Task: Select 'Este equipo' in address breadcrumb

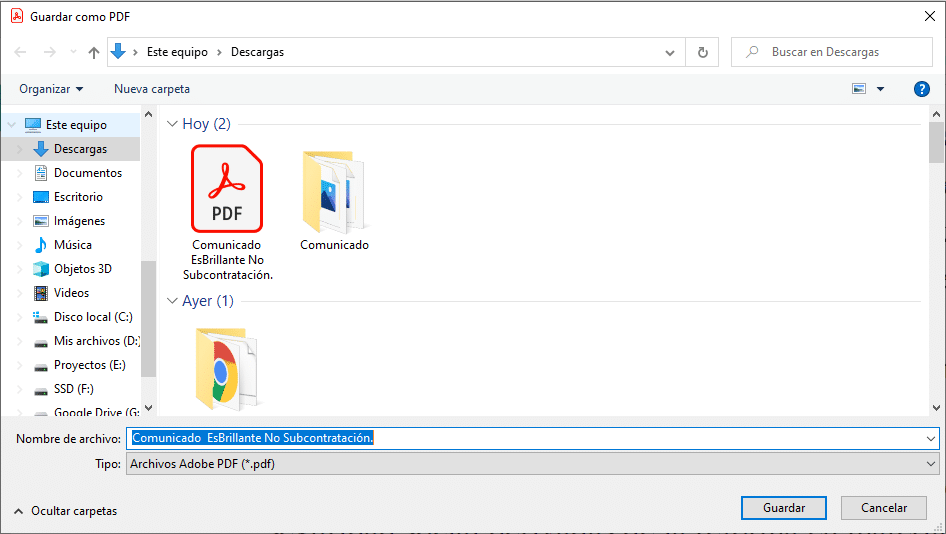Action: [x=177, y=52]
